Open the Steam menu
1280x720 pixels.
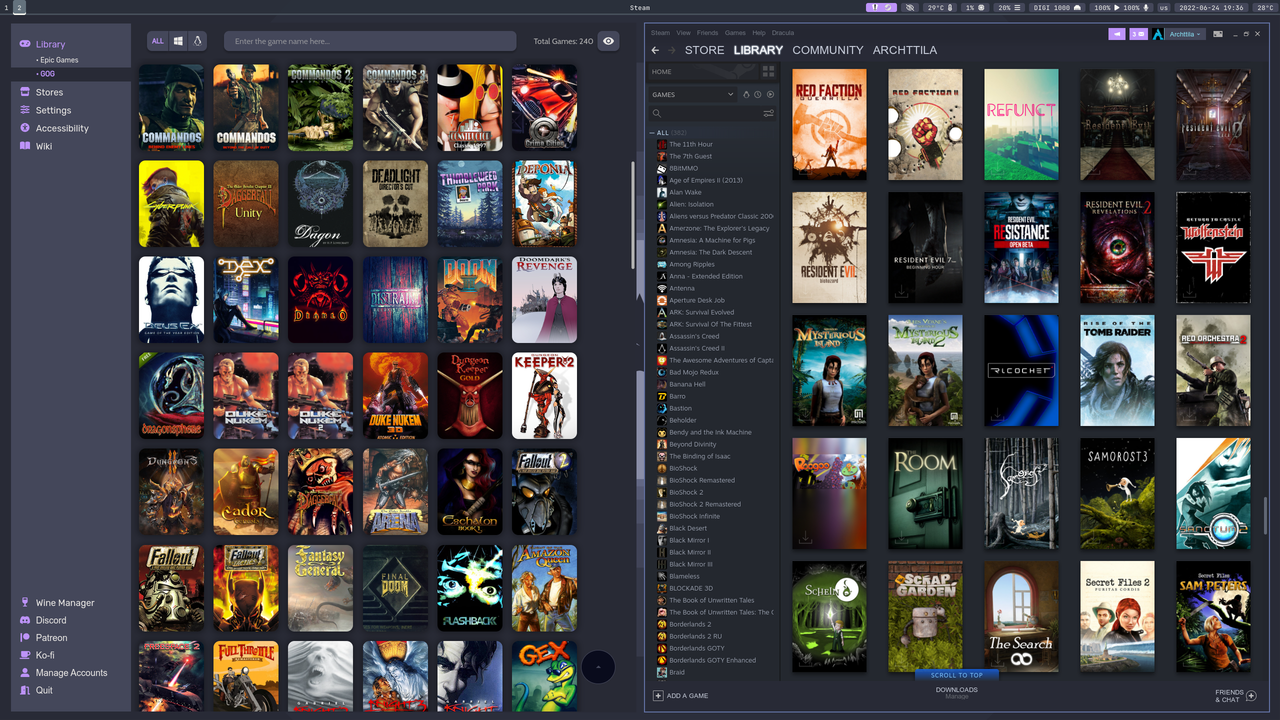(x=660, y=33)
